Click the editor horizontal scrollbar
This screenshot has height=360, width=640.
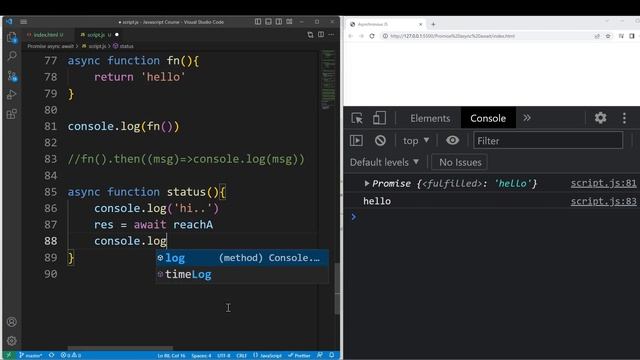(120, 348)
